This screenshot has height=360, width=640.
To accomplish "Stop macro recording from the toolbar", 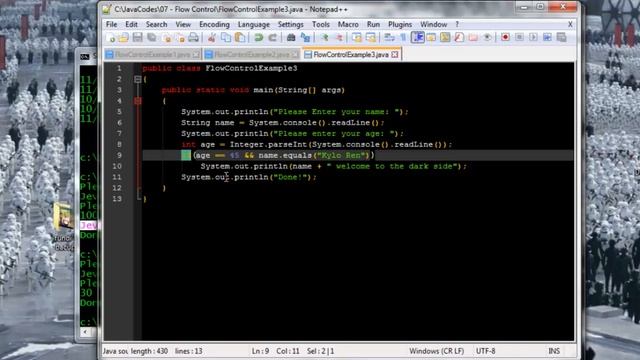I will (519, 38).
